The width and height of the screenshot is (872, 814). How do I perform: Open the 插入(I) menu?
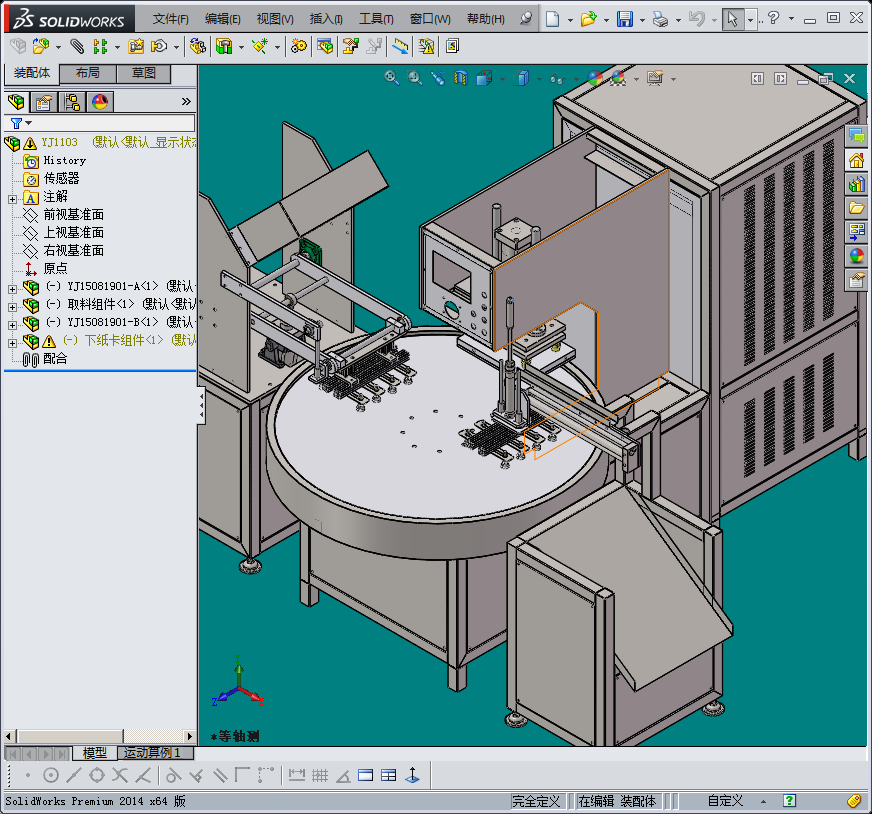click(x=326, y=19)
